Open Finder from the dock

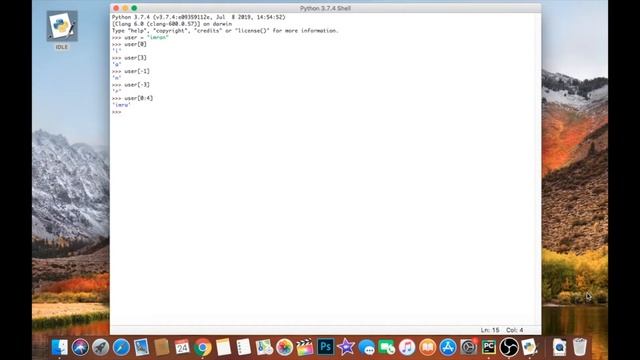[60, 347]
